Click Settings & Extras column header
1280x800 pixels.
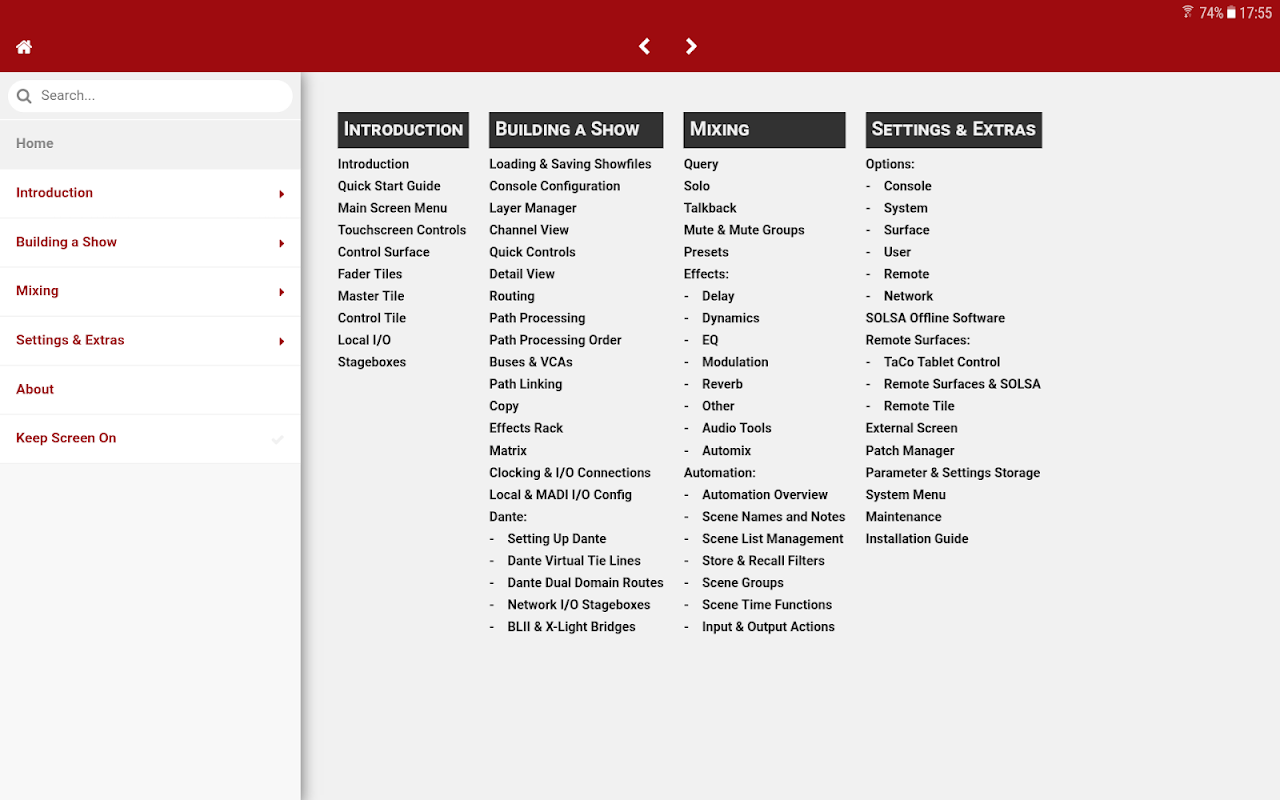pos(953,130)
